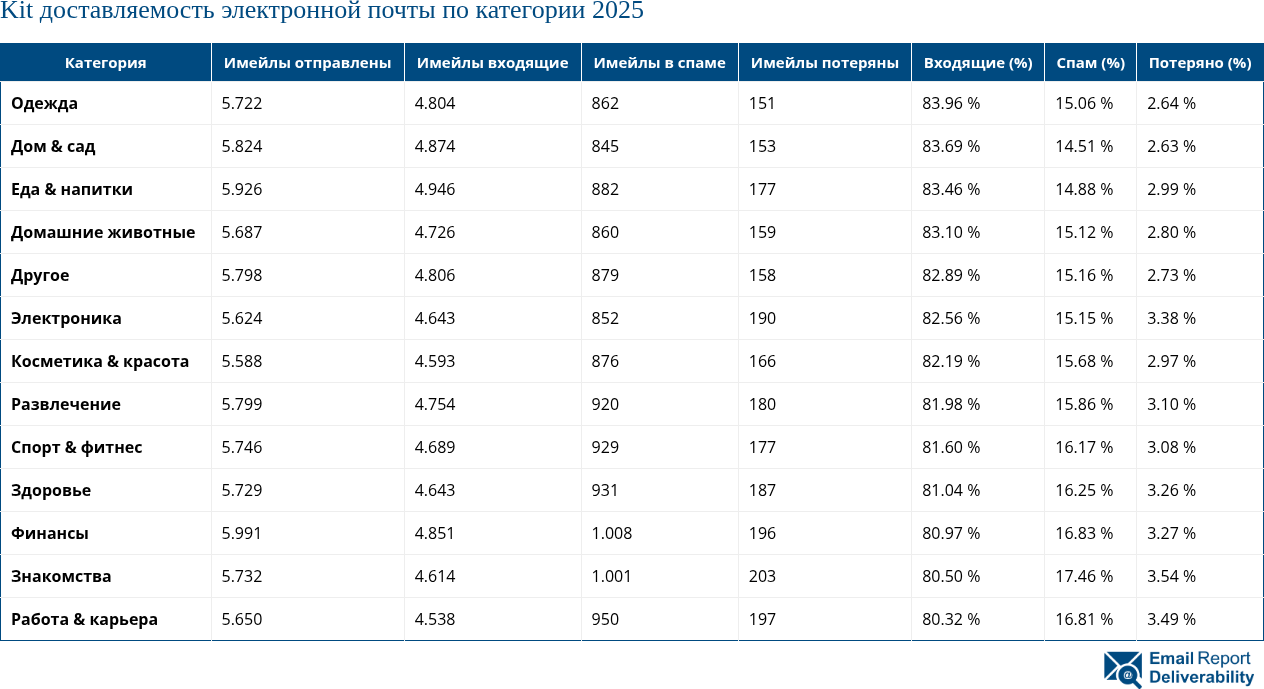Select the 'Имейлы в спаме' column header
Viewport: 1264px width, 689px height.
(x=660, y=62)
